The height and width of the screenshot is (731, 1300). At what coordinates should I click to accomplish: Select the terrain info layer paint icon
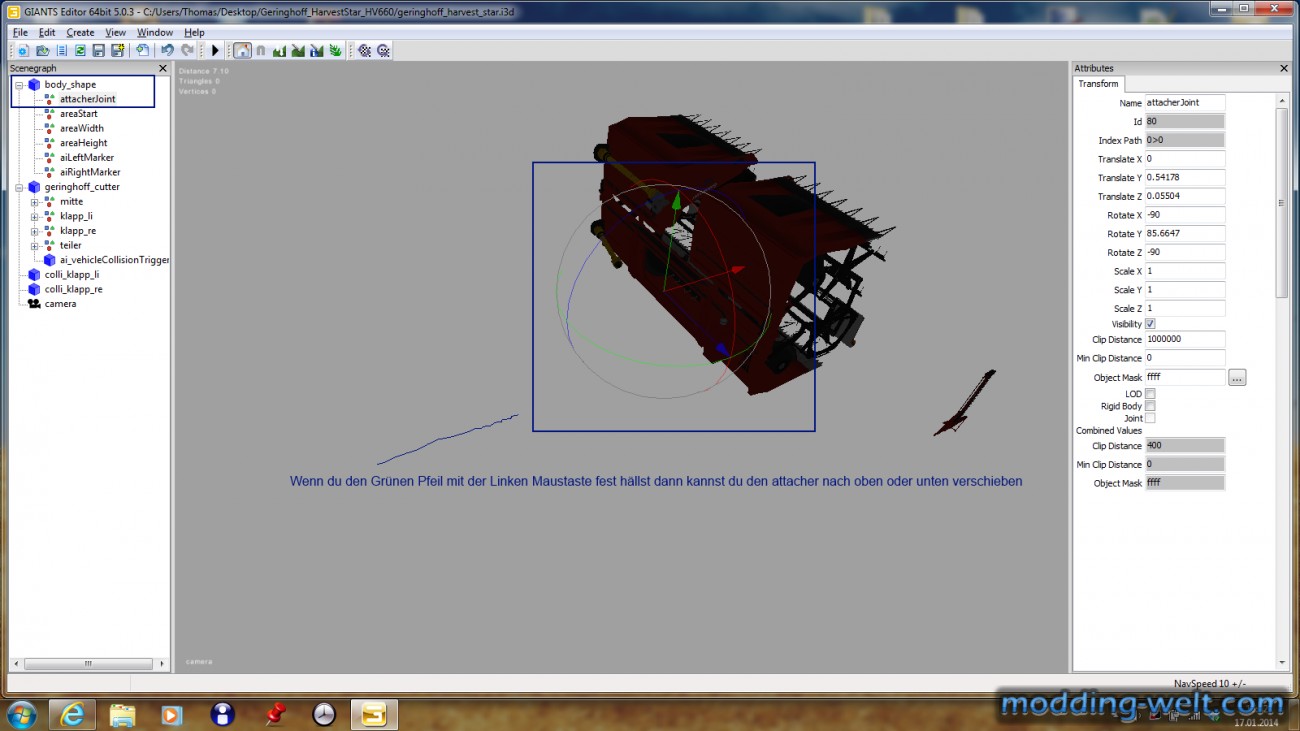[x=317, y=50]
